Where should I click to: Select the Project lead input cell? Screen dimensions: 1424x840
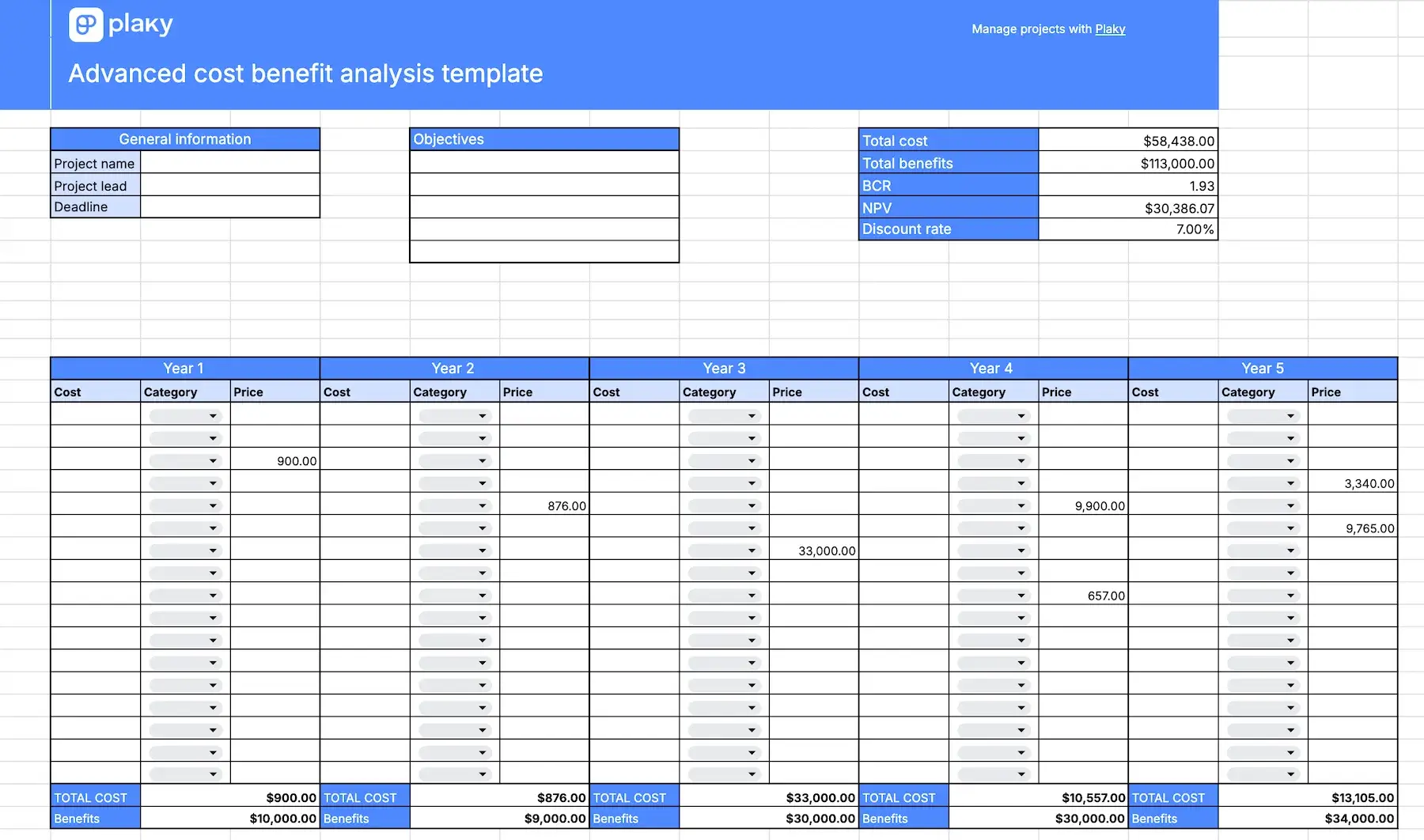(230, 185)
